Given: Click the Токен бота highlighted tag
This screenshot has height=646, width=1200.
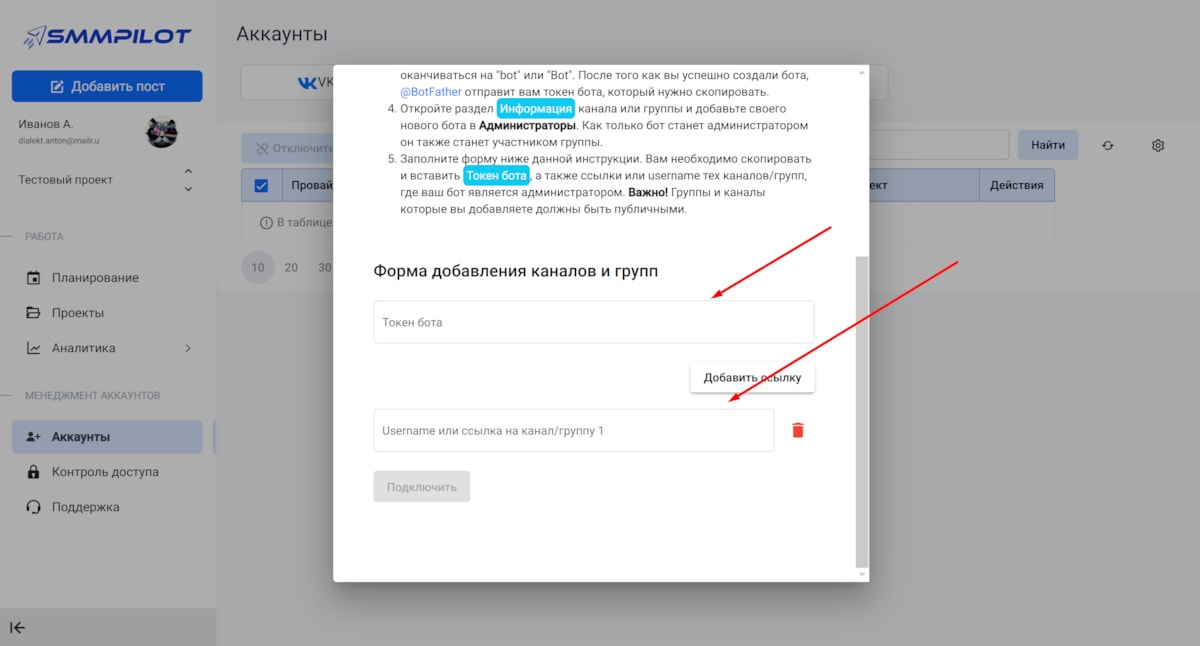Looking at the screenshot, I should (497, 176).
